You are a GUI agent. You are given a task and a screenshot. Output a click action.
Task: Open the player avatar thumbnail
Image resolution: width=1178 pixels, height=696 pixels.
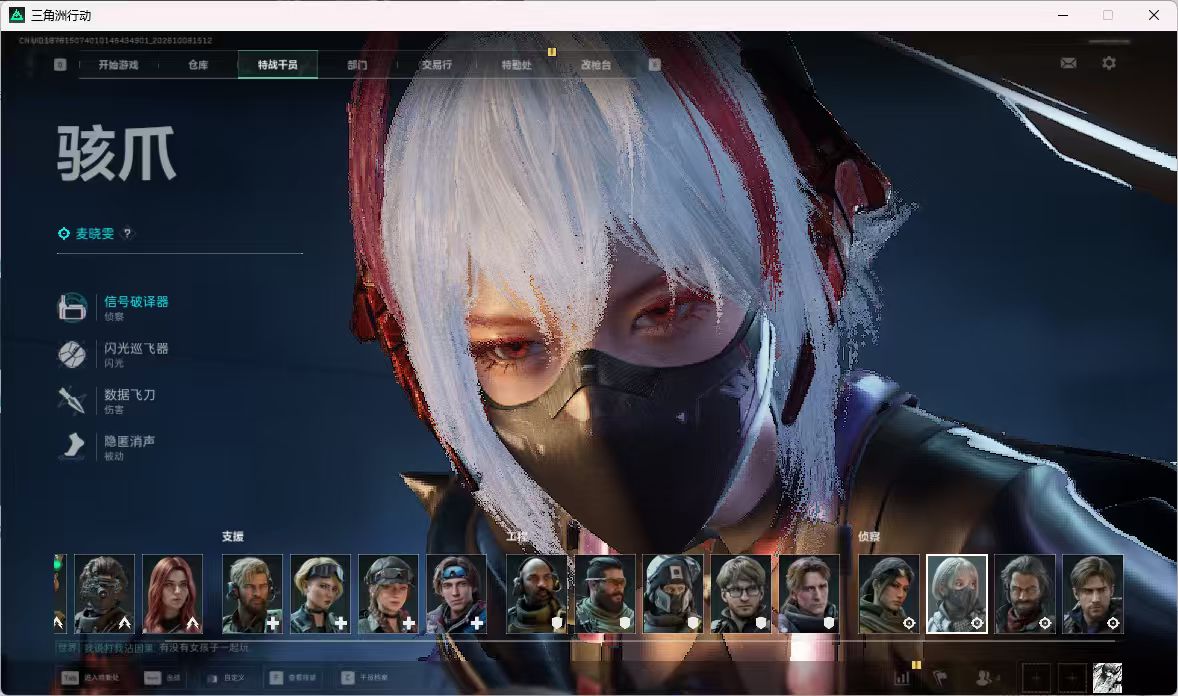point(1107,678)
